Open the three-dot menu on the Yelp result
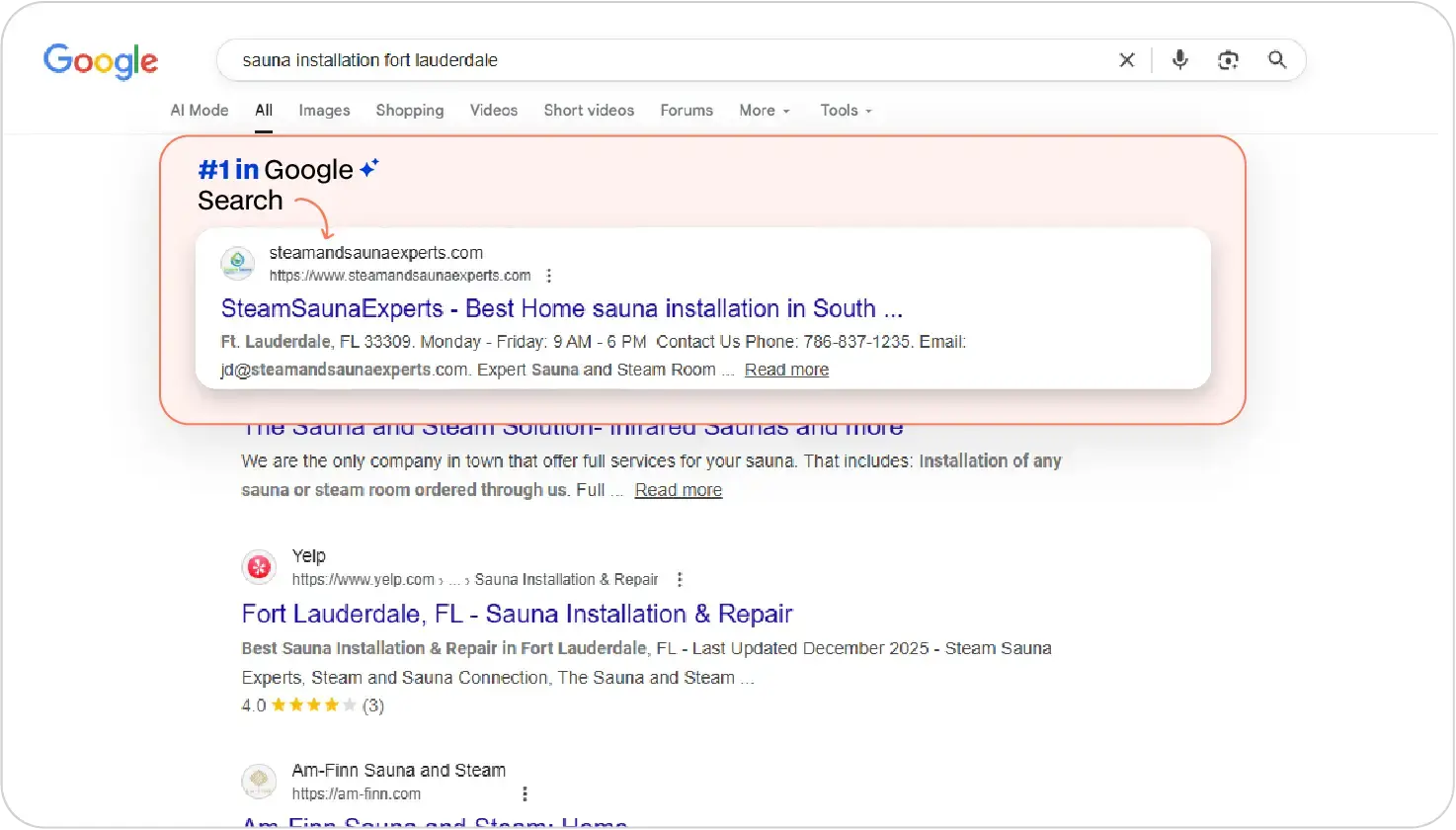 click(680, 579)
